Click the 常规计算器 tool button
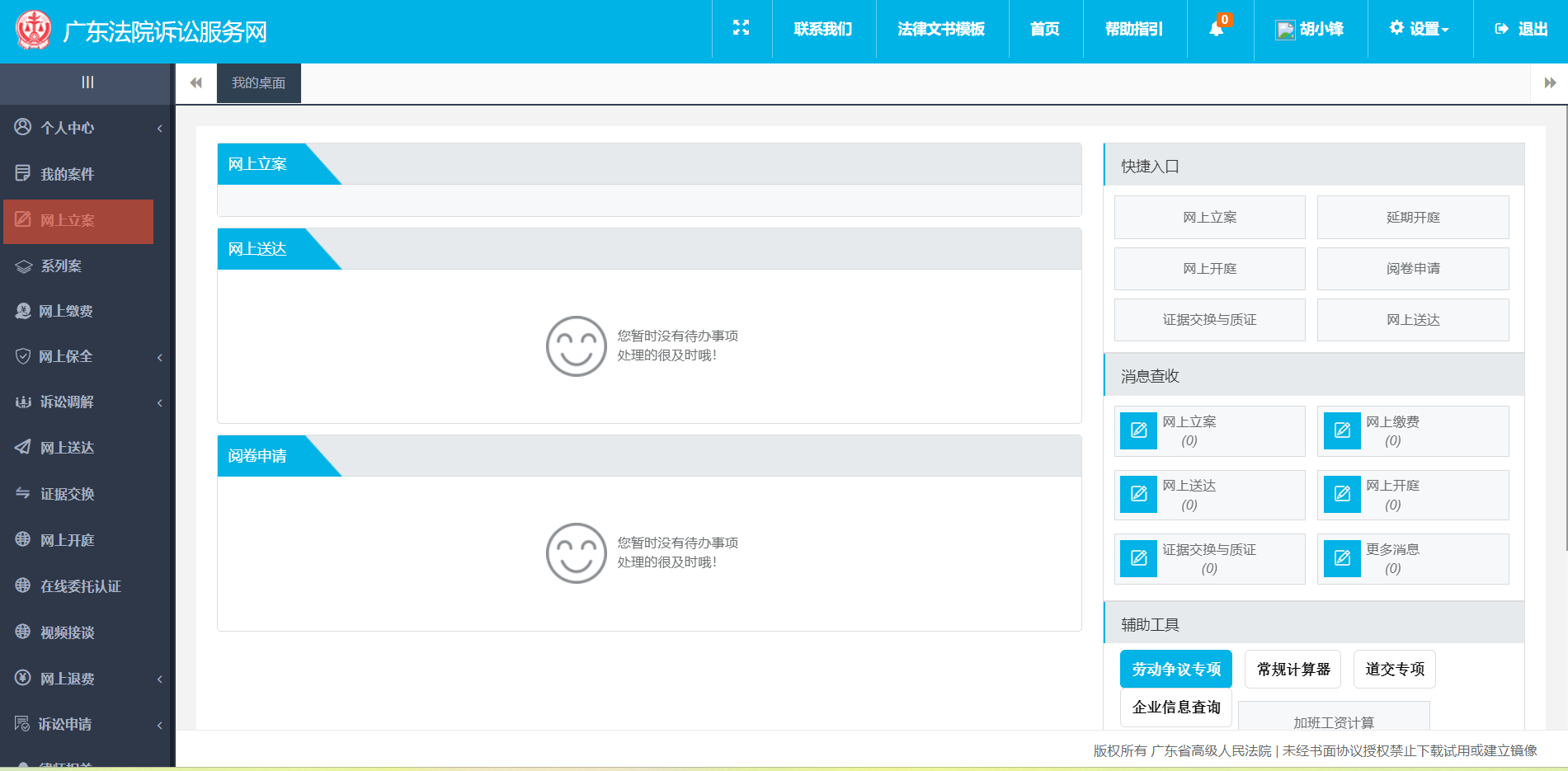Viewport: 1568px width, 771px height. coord(1293,669)
